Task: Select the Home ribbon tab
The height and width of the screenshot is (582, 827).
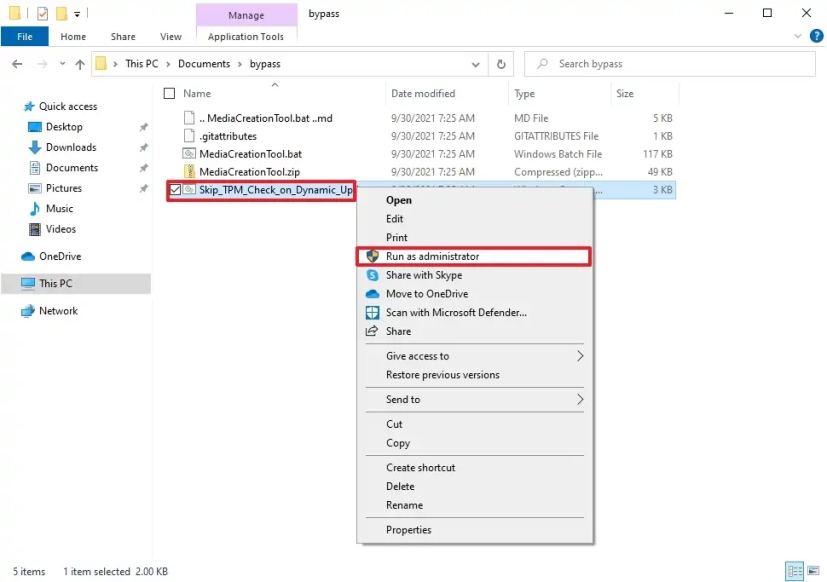Action: click(73, 36)
